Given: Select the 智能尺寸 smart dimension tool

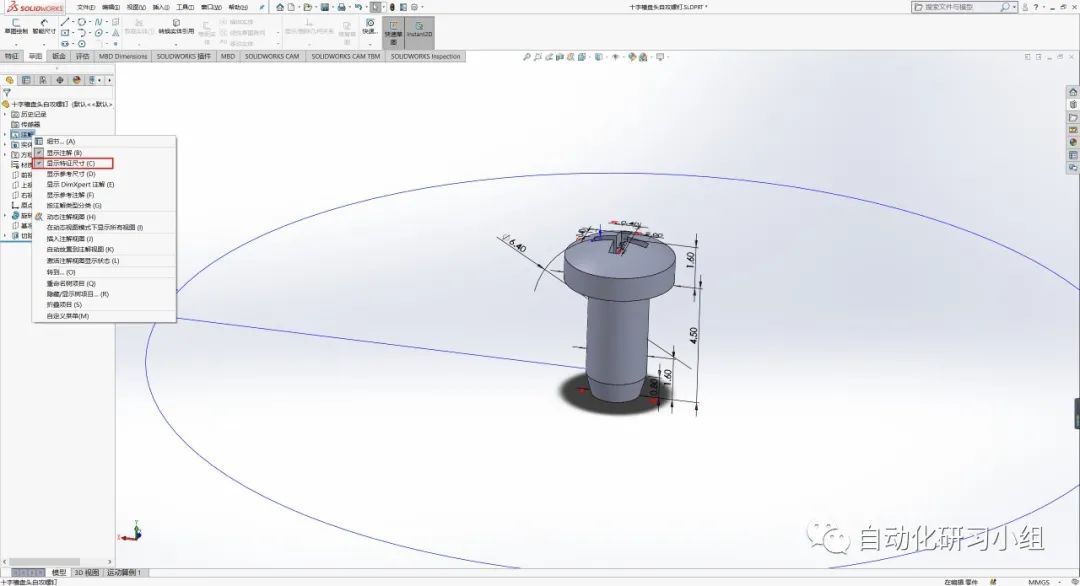Looking at the screenshot, I should pyautogui.click(x=44, y=27).
